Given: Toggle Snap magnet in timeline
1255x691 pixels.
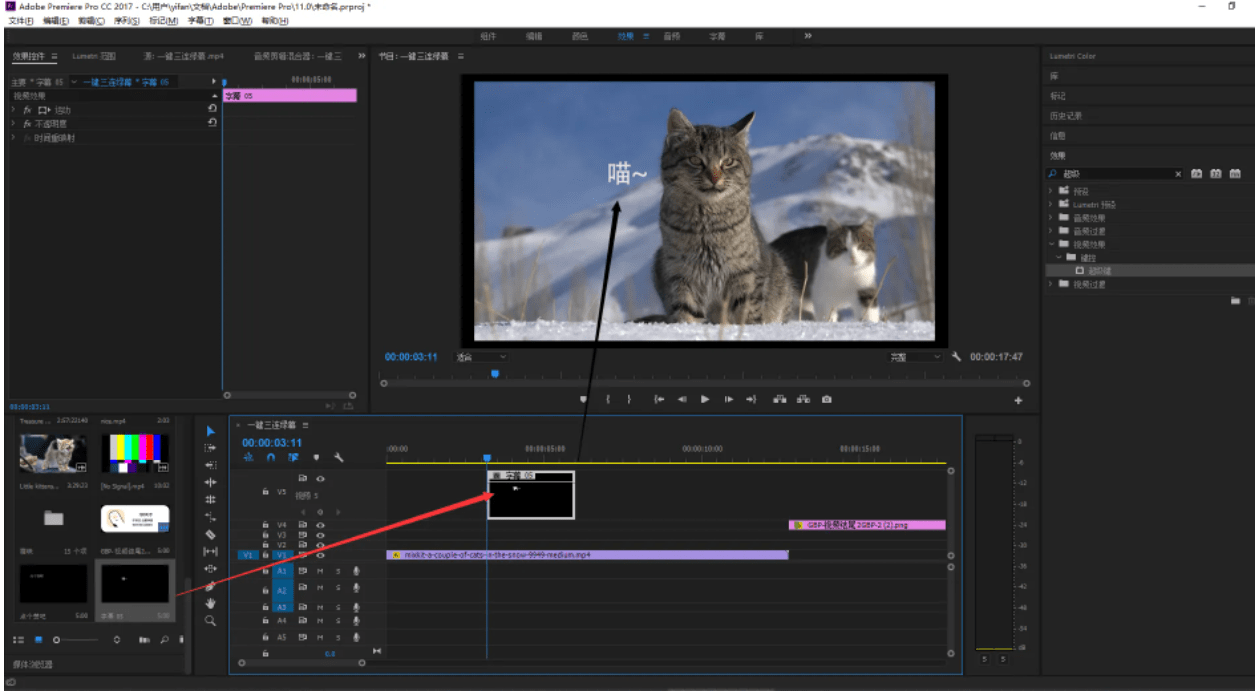Looking at the screenshot, I should (270, 457).
